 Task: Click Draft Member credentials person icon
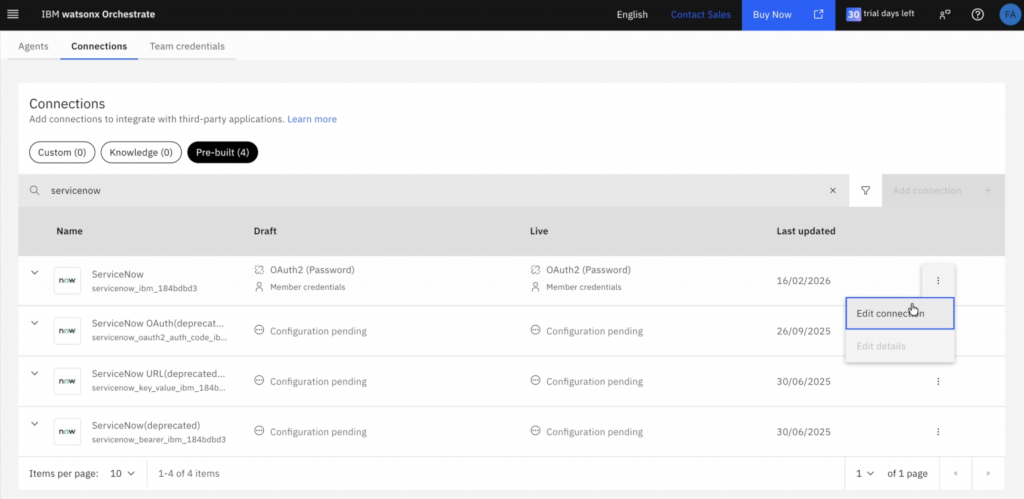(x=259, y=287)
